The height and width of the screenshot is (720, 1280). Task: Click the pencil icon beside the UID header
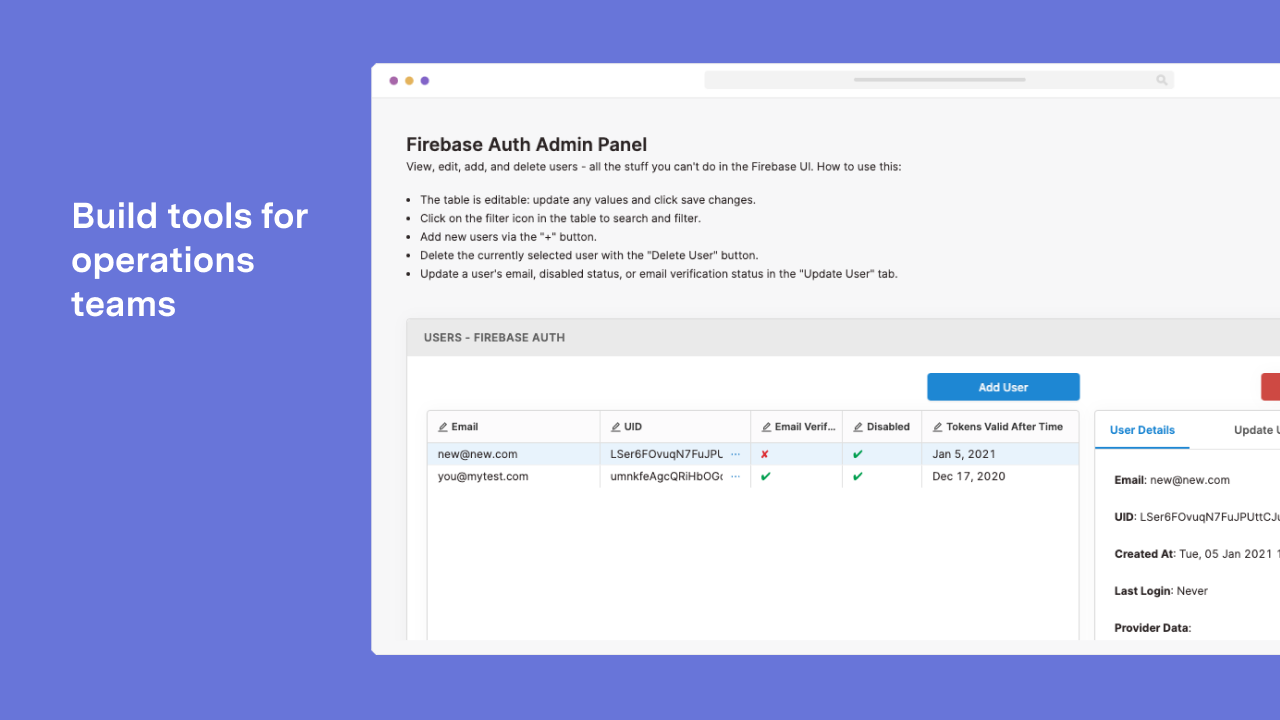tap(616, 427)
